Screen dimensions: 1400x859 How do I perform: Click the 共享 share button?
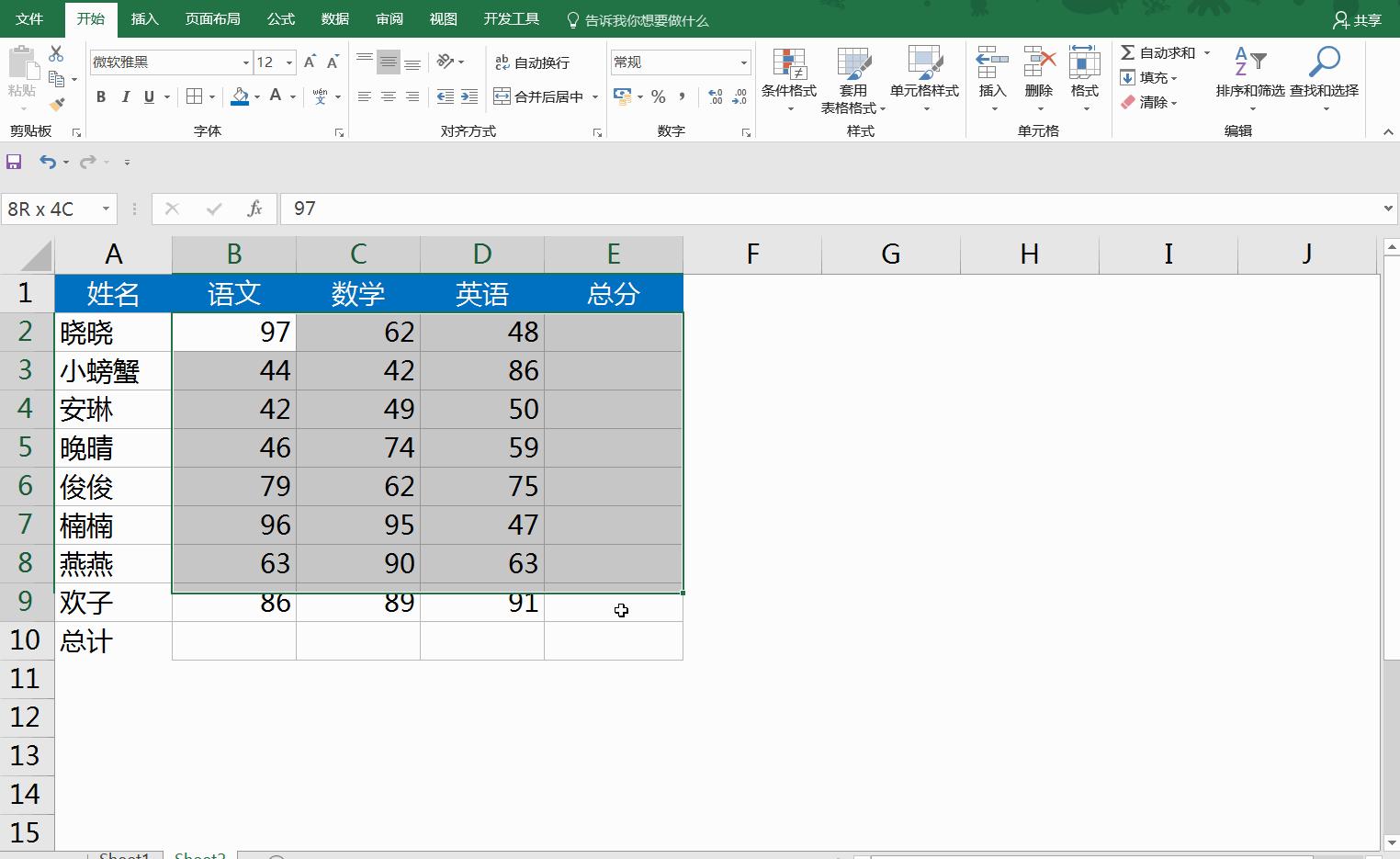pyautogui.click(x=1358, y=18)
